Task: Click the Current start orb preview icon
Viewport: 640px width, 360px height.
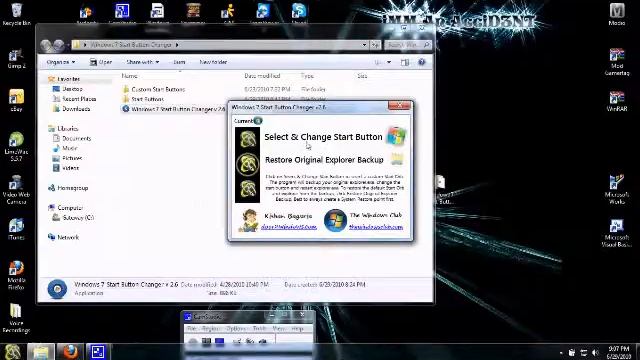Action: pos(258,120)
